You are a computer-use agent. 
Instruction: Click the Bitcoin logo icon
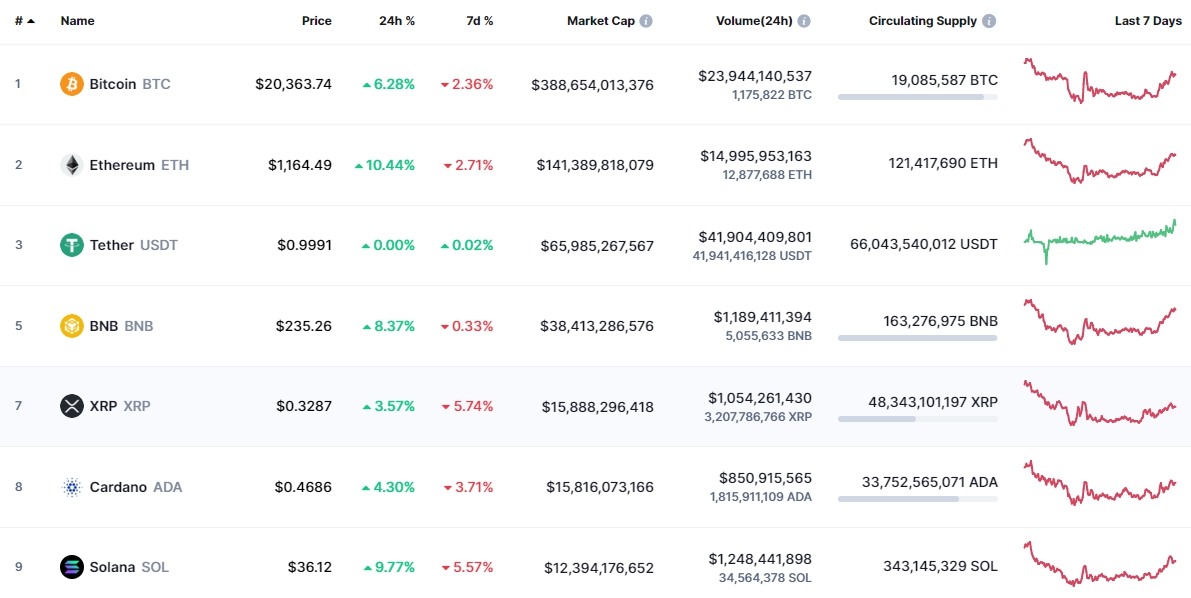click(72, 84)
